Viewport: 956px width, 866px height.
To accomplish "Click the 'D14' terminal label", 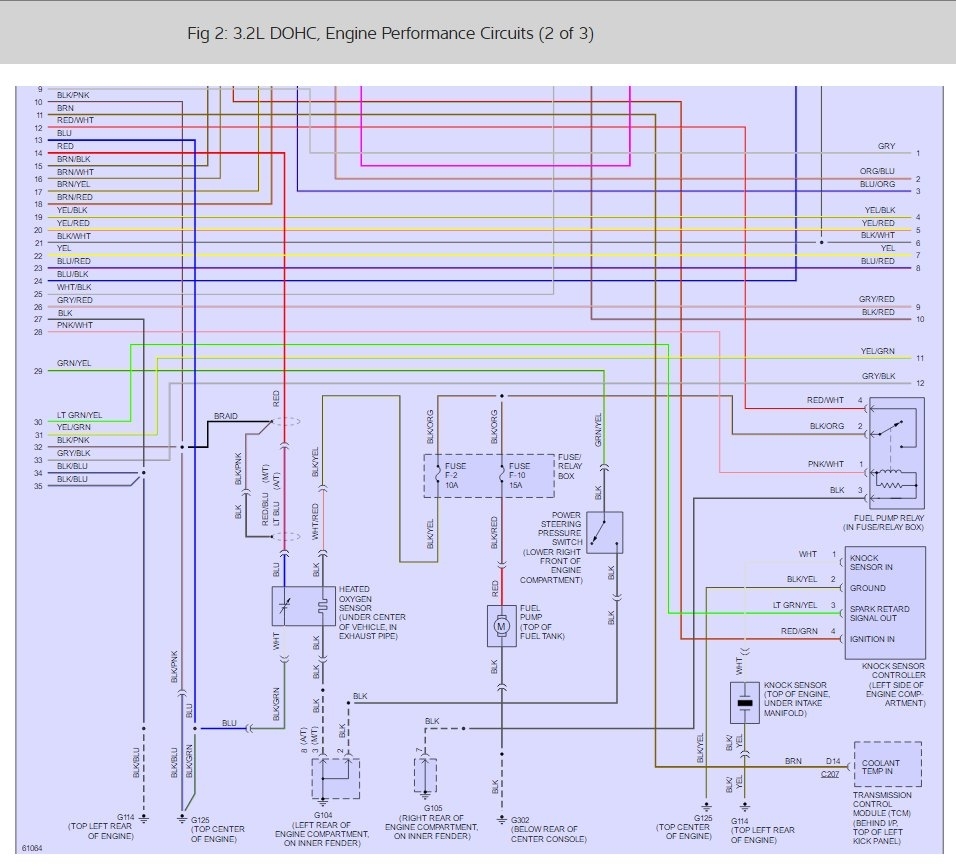I will pyautogui.click(x=833, y=761).
